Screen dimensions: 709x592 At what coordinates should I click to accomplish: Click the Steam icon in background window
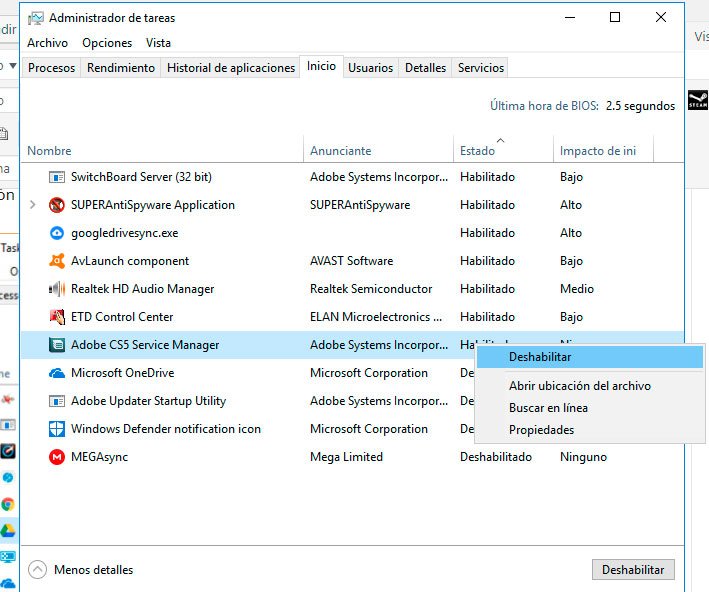click(698, 100)
